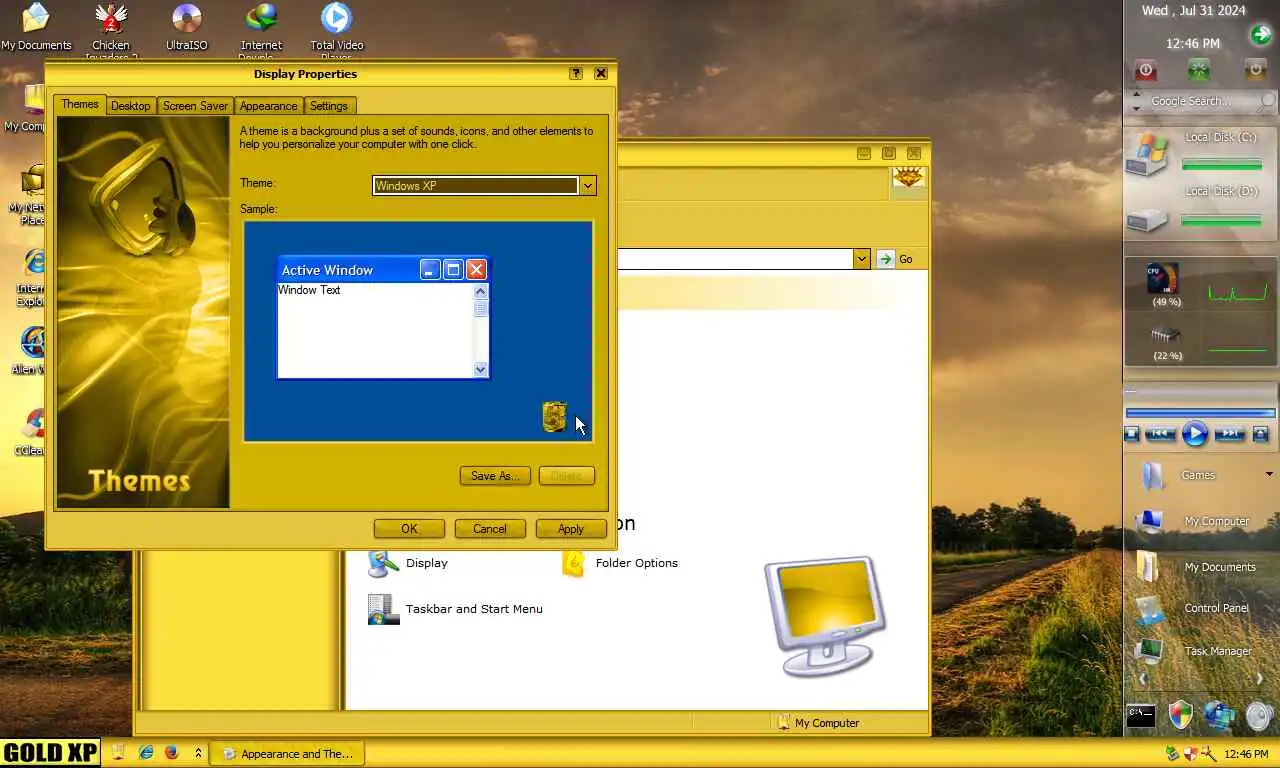Open the My Documents desktop icon

(x=36, y=26)
